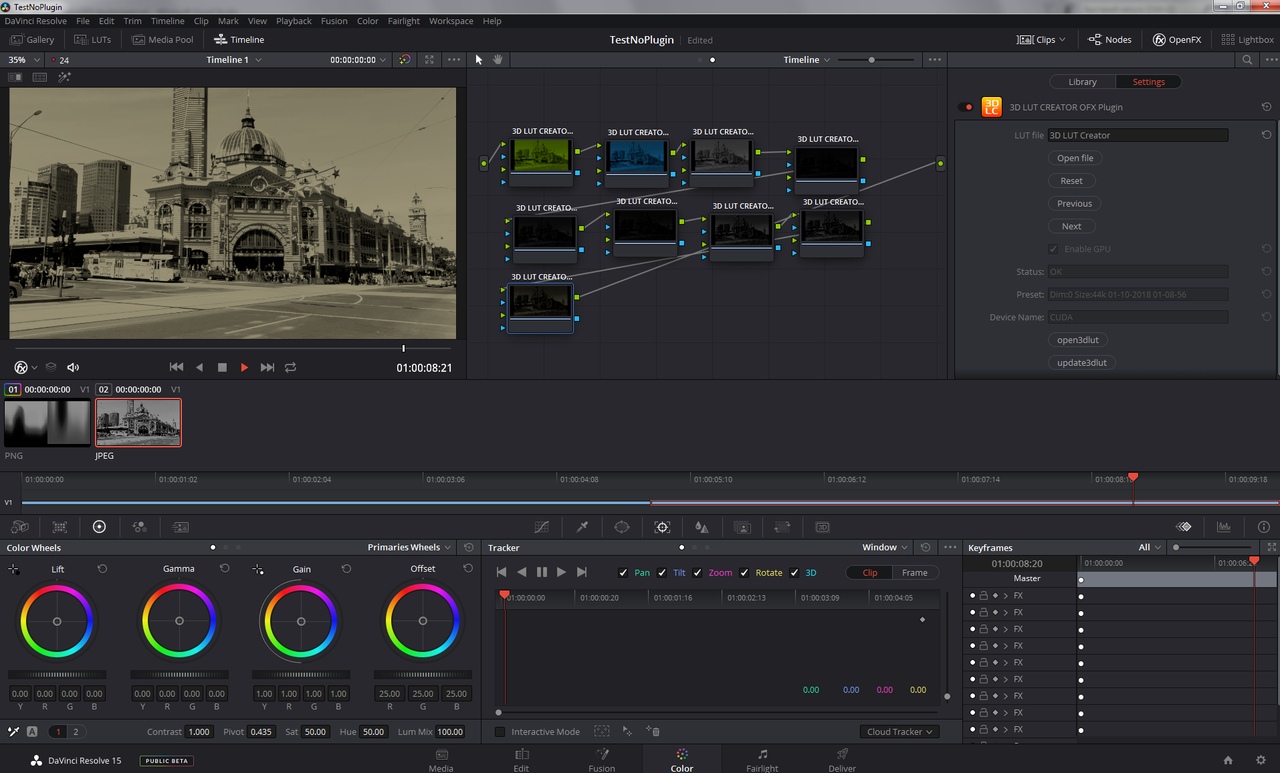Click the viewer audio mute speaker icon
This screenshot has height=773, width=1280.
73,368
